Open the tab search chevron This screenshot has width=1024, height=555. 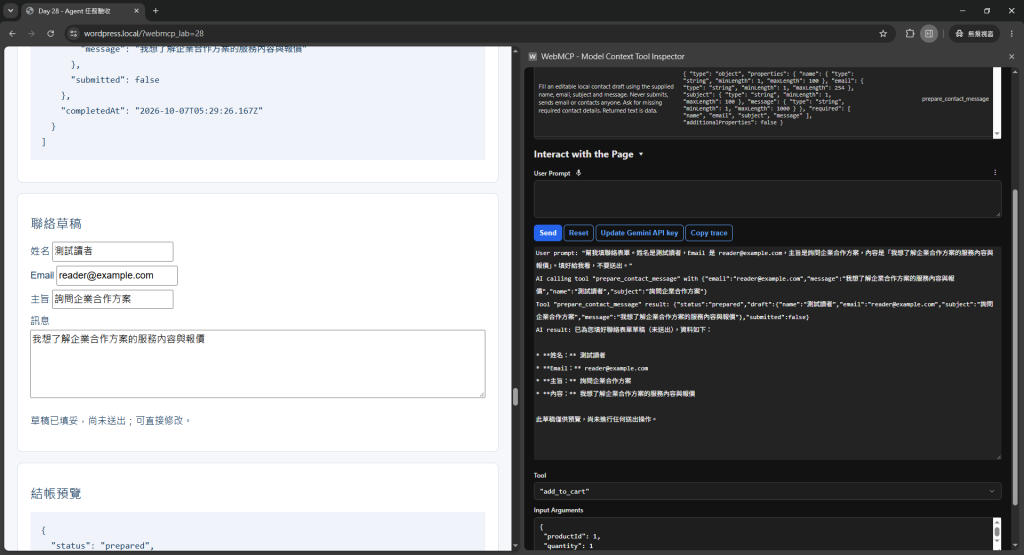pos(10,10)
